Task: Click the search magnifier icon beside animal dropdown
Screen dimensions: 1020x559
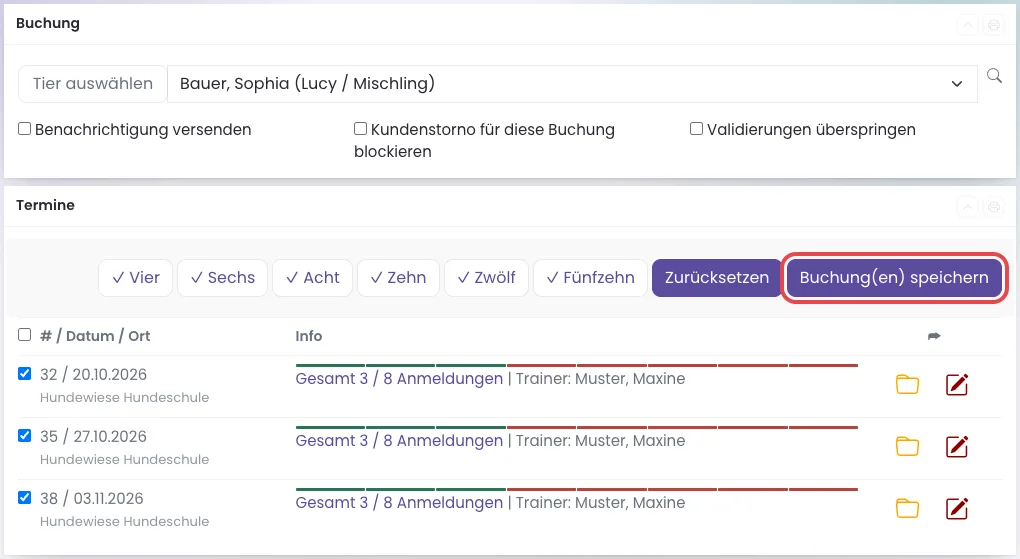Action: (x=994, y=75)
